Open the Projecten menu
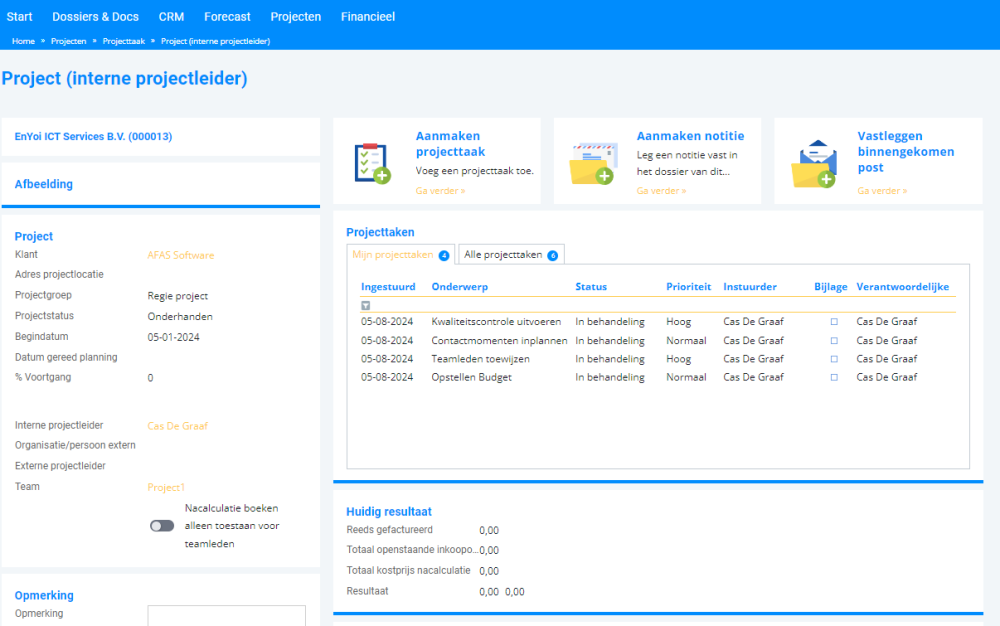 point(296,17)
